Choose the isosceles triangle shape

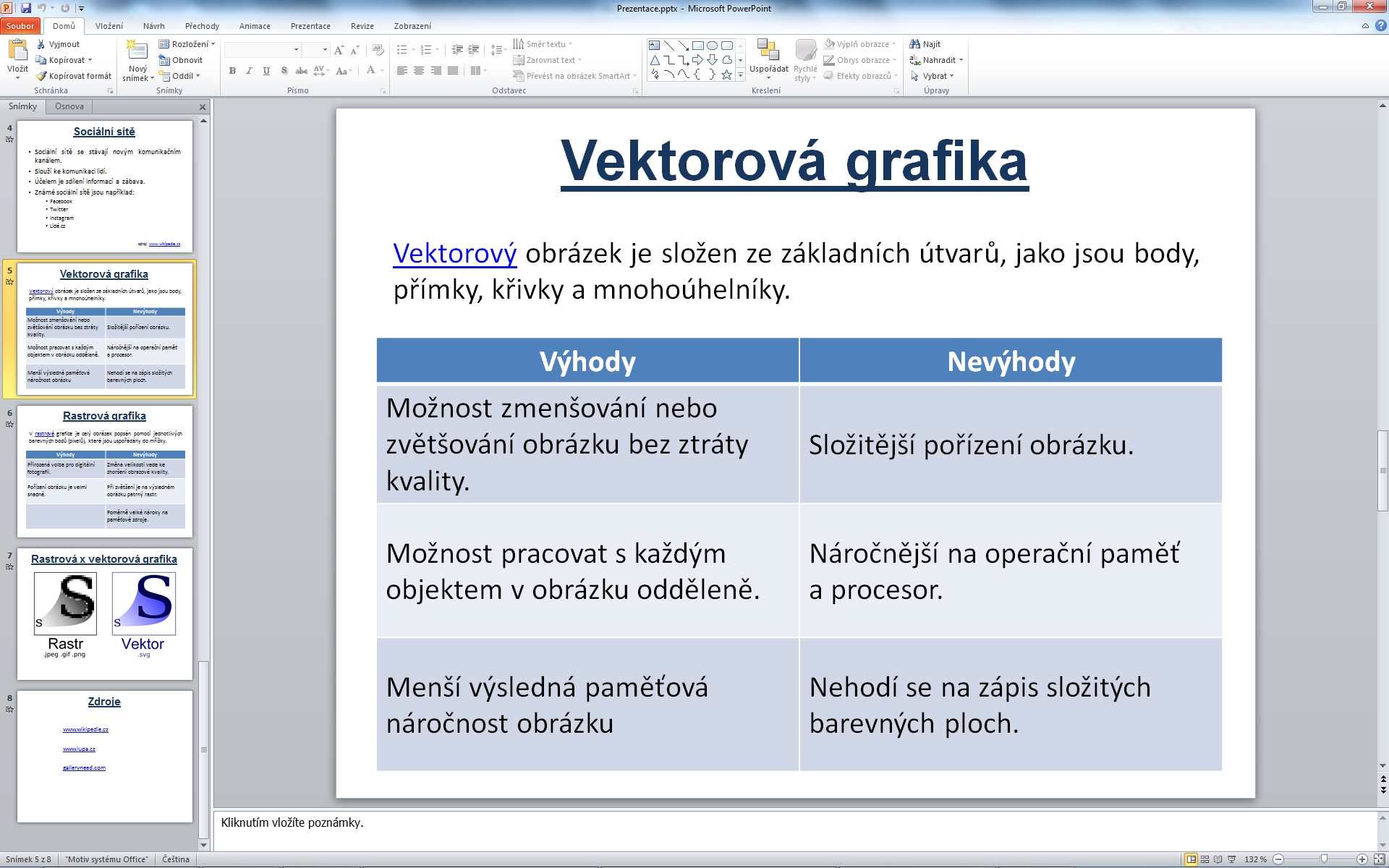654,60
